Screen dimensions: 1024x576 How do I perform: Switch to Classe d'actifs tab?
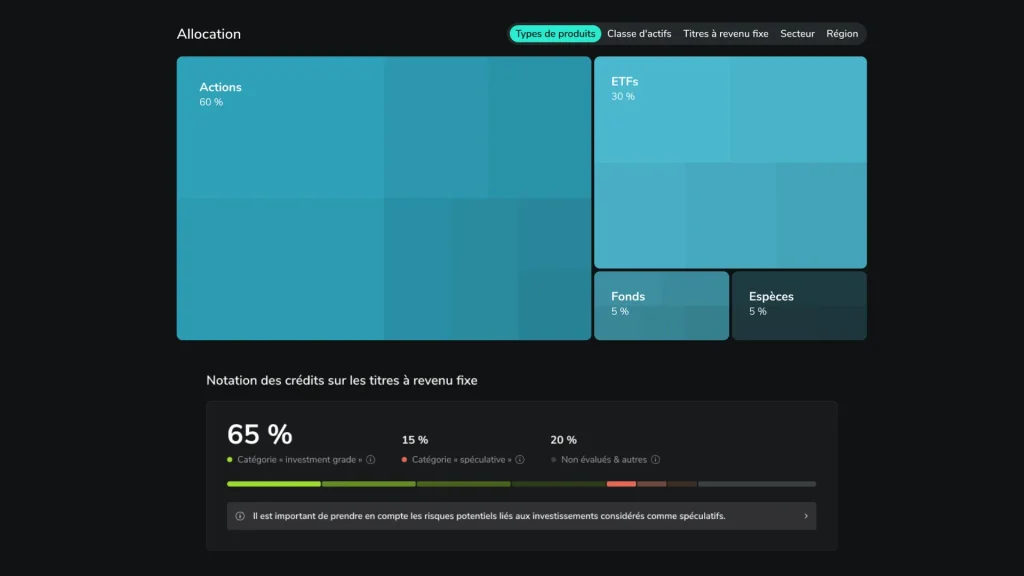coord(639,34)
